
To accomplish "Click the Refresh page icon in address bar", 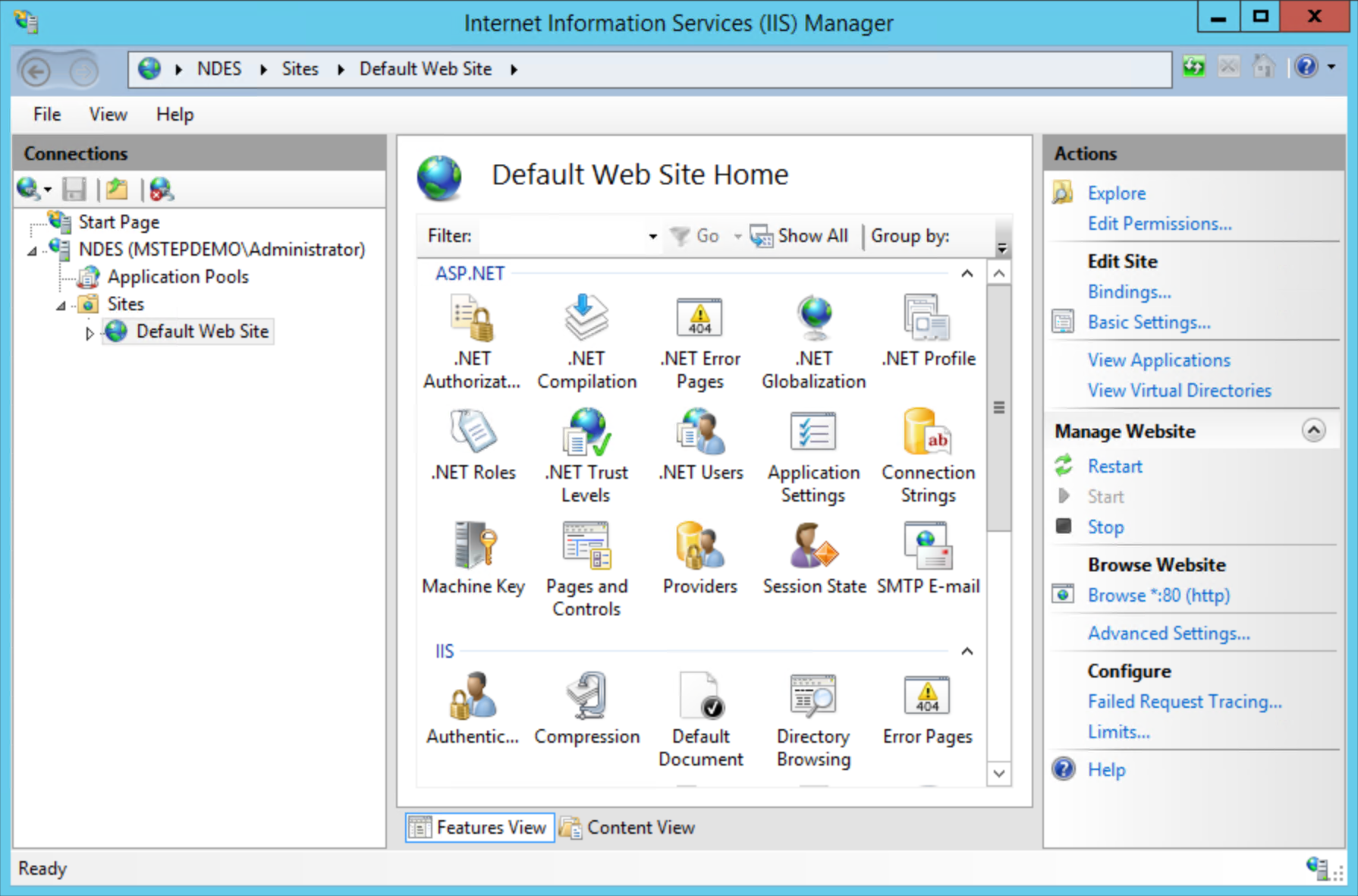I will pyautogui.click(x=1194, y=67).
